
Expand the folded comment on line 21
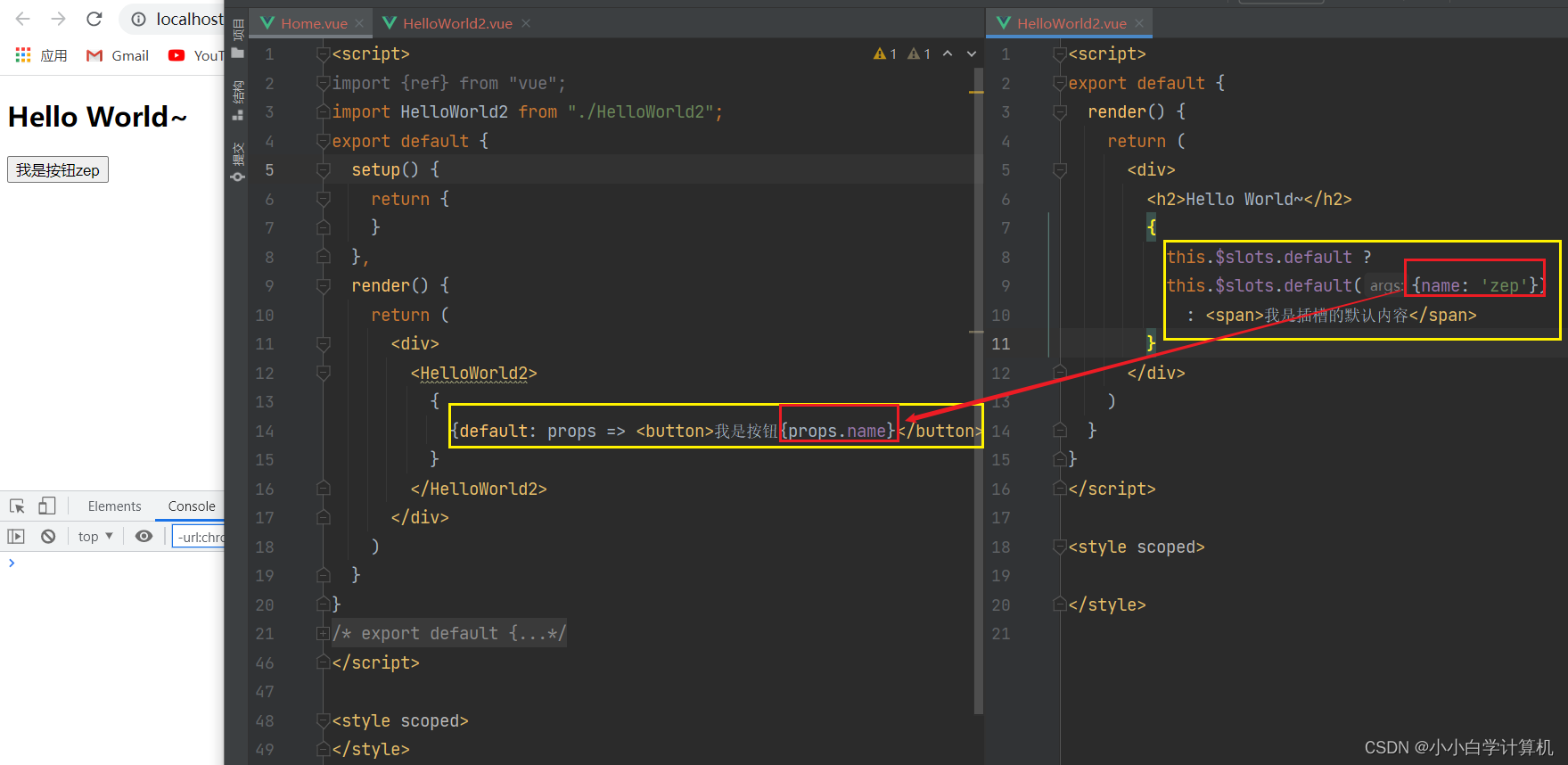point(324,633)
